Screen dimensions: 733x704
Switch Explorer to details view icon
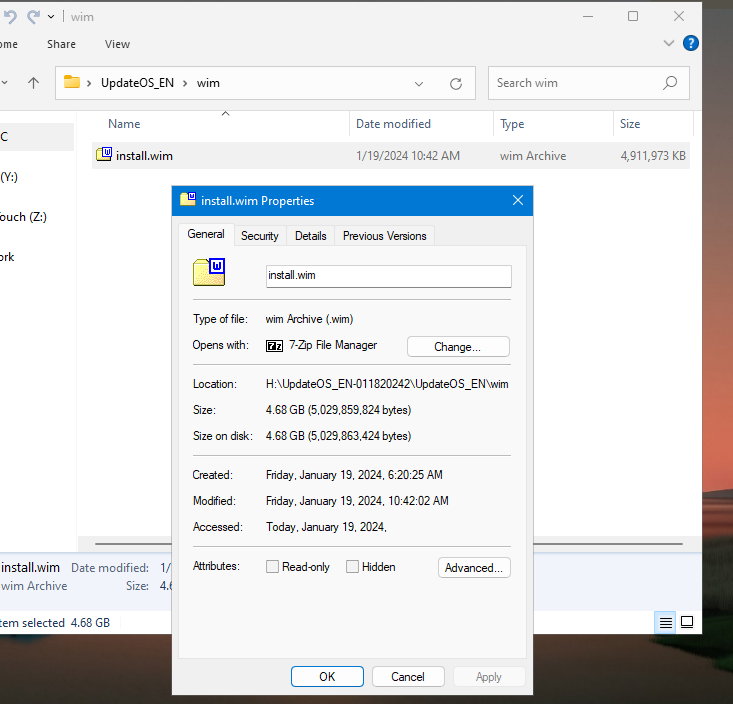665,622
